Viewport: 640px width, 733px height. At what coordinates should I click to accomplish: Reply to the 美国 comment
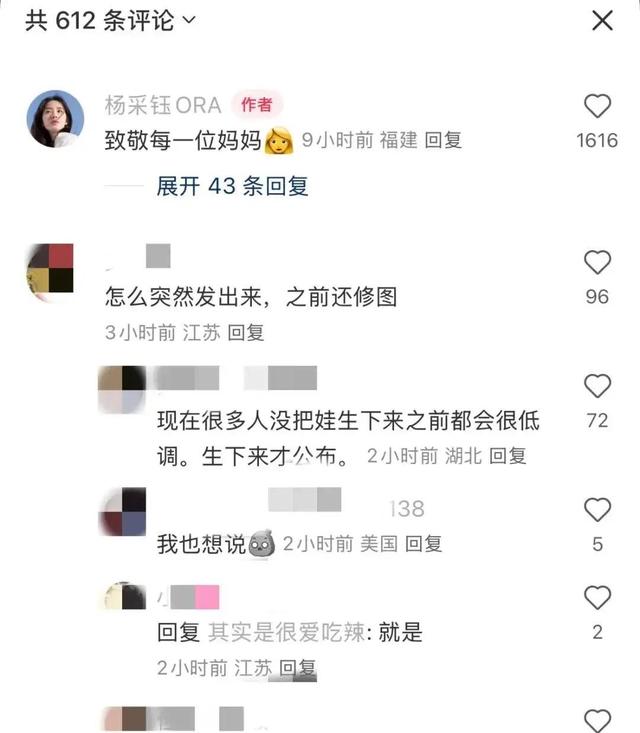424,544
